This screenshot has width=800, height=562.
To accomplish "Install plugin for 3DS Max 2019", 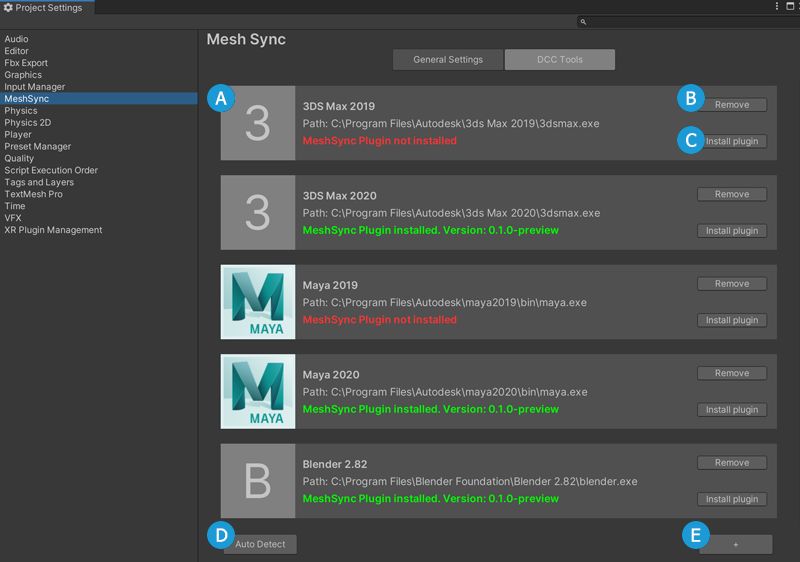I will (x=732, y=141).
